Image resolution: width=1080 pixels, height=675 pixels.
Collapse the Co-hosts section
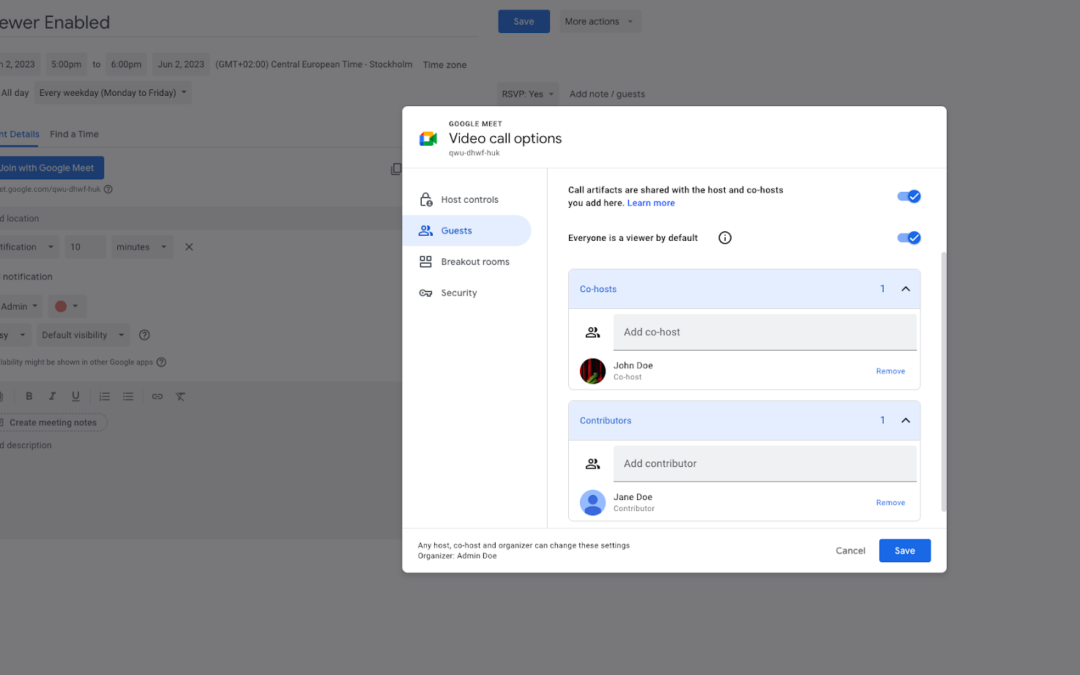pos(906,289)
